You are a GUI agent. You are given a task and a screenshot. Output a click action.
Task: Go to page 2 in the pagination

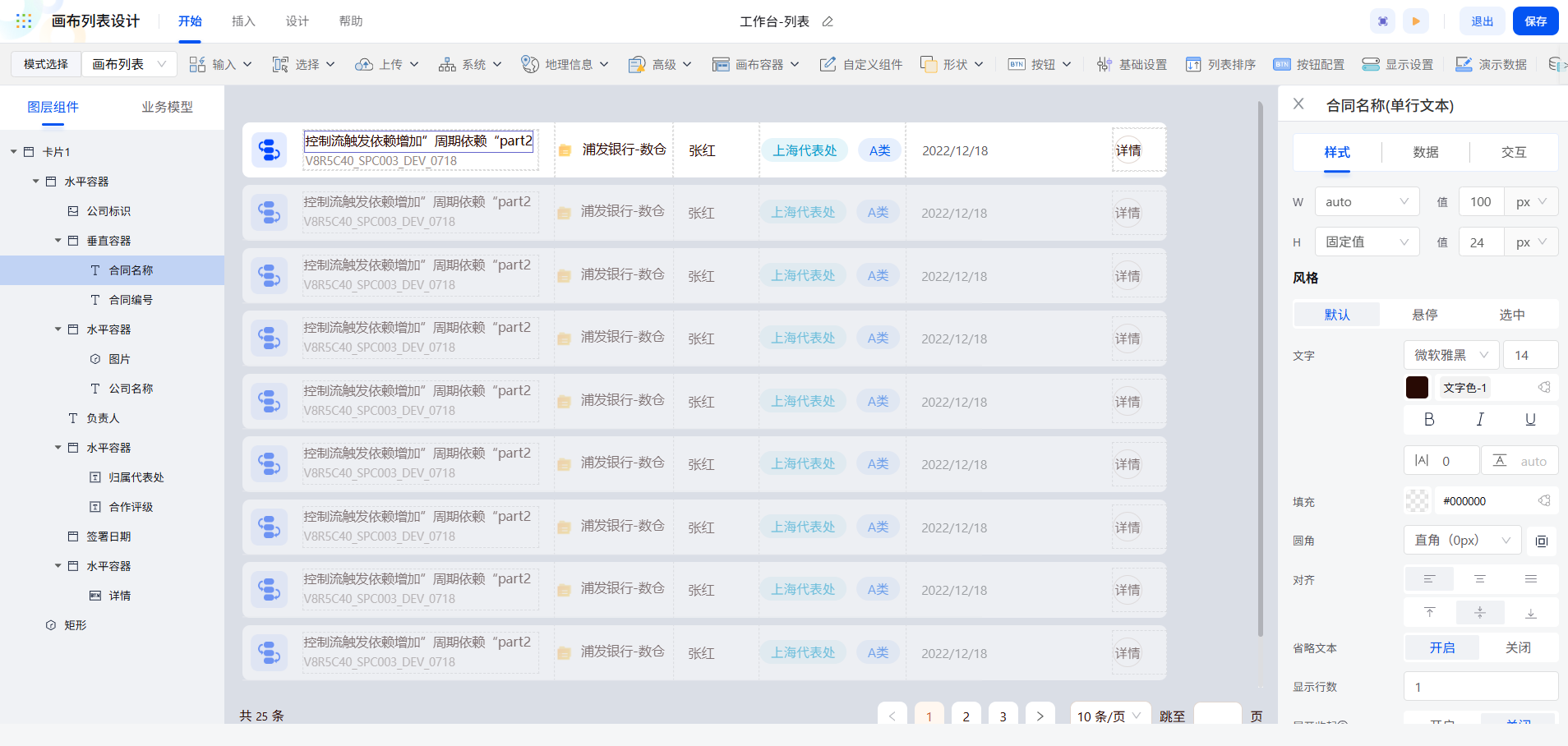pyautogui.click(x=966, y=716)
